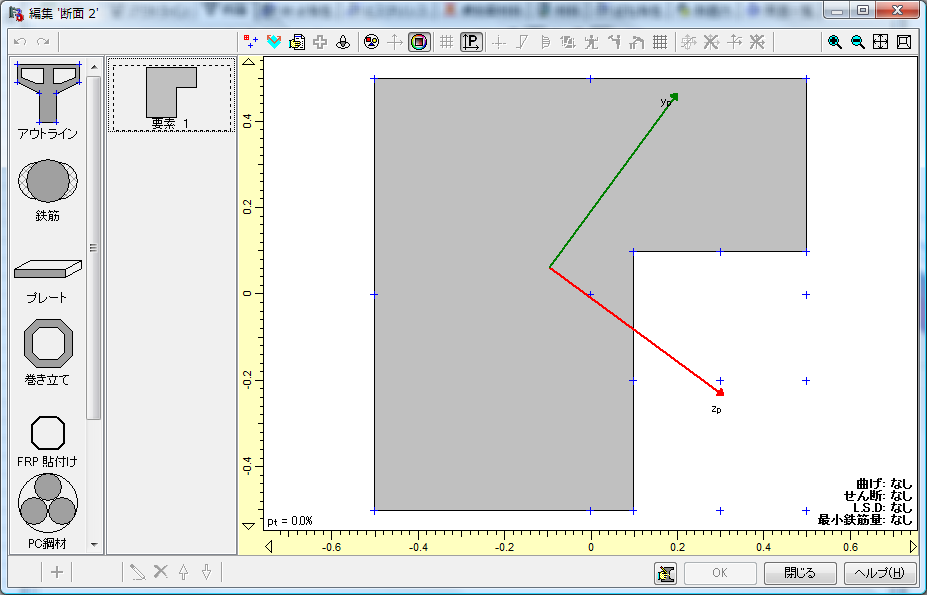Screen dimensions: 927x595
Task: Select the FRP 貼付け tool
Action: 48,441
